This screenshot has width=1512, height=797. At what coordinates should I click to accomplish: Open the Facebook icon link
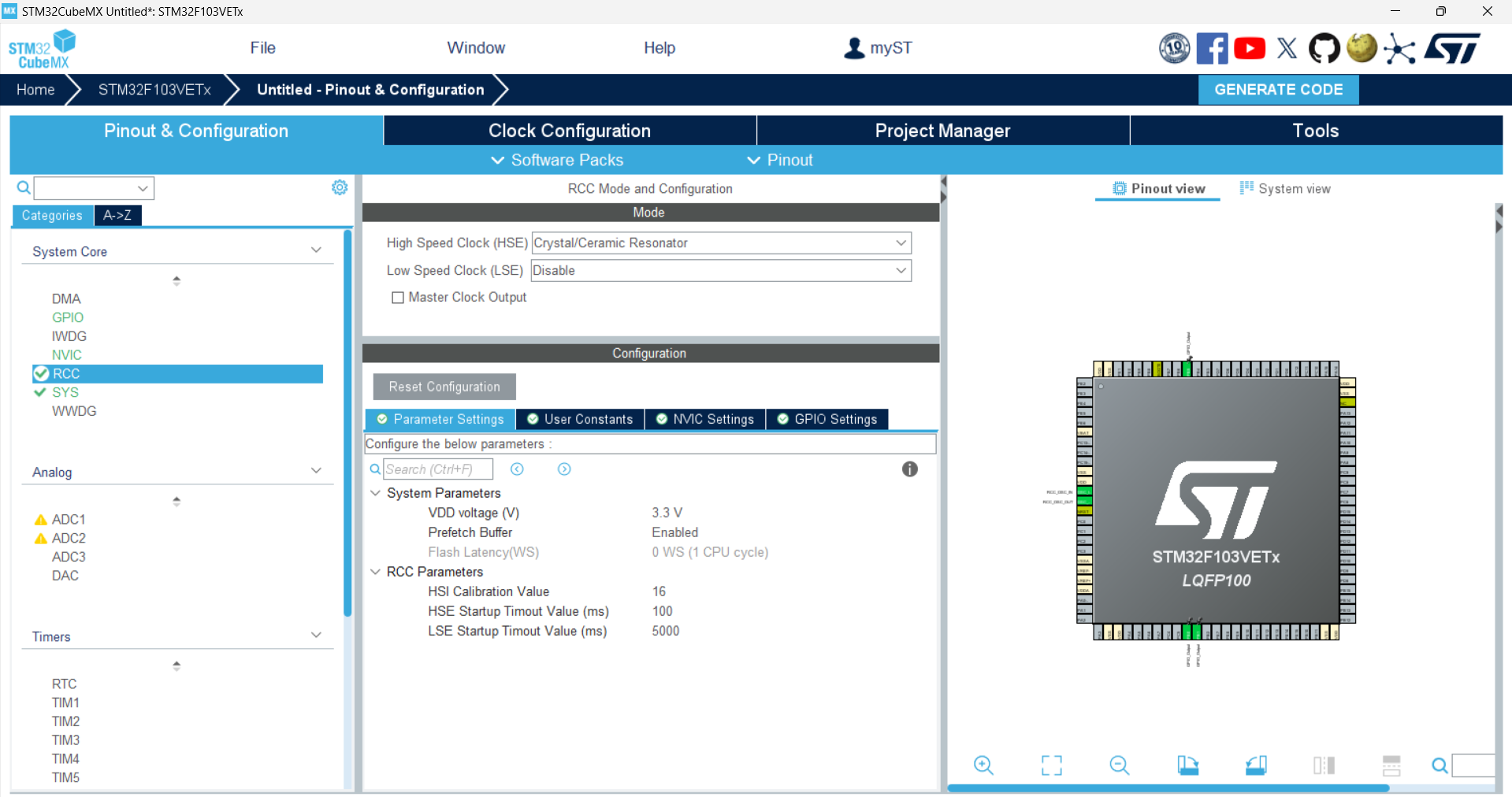click(1212, 48)
